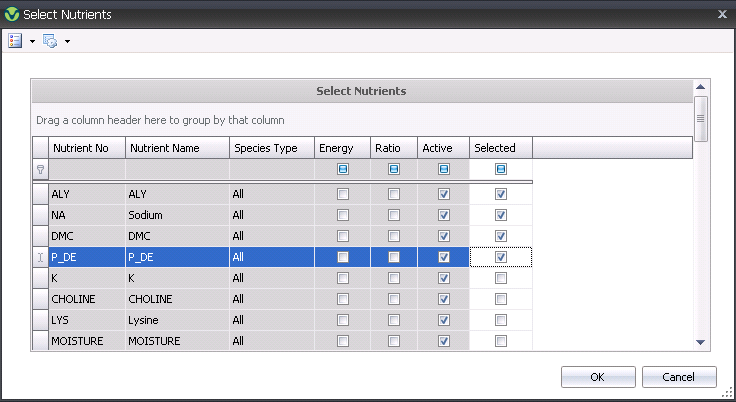Screen dimensions: 736x402
Task: Click the Cancel button
Action: (679, 377)
